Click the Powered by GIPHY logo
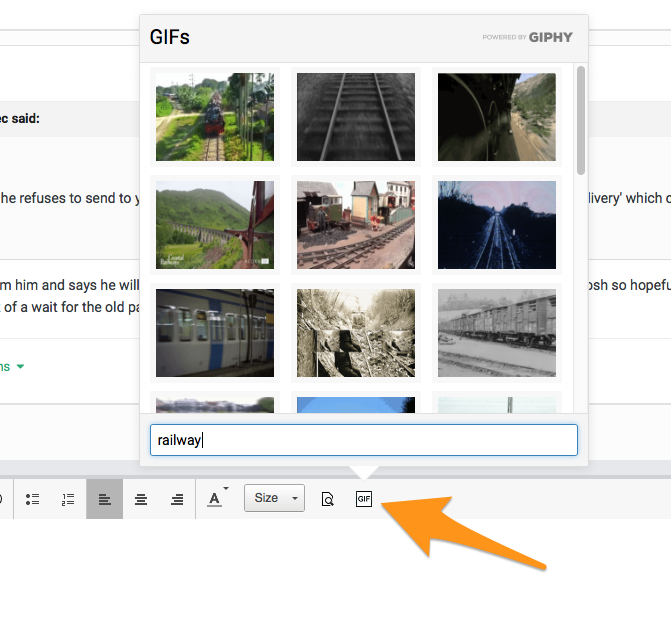This screenshot has height=618, width=671. [527, 37]
